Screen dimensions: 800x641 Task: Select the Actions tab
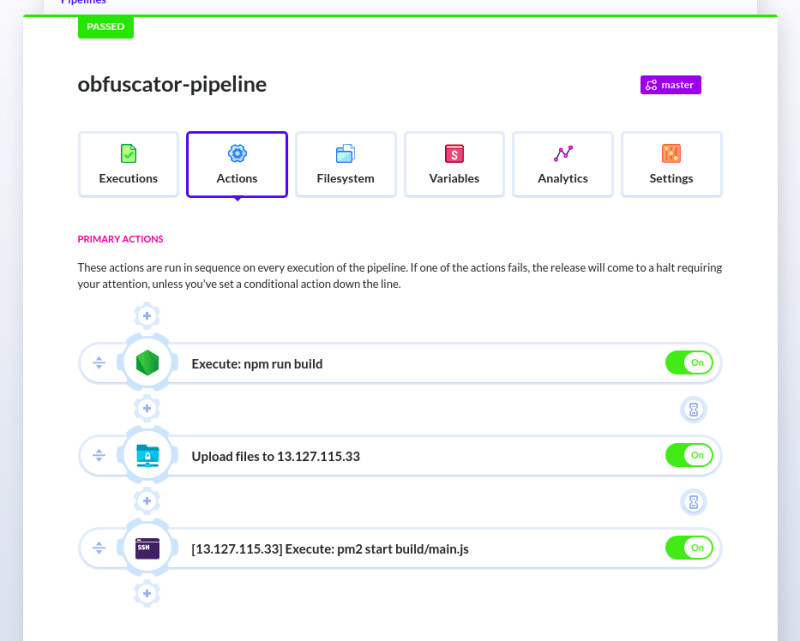[237, 164]
